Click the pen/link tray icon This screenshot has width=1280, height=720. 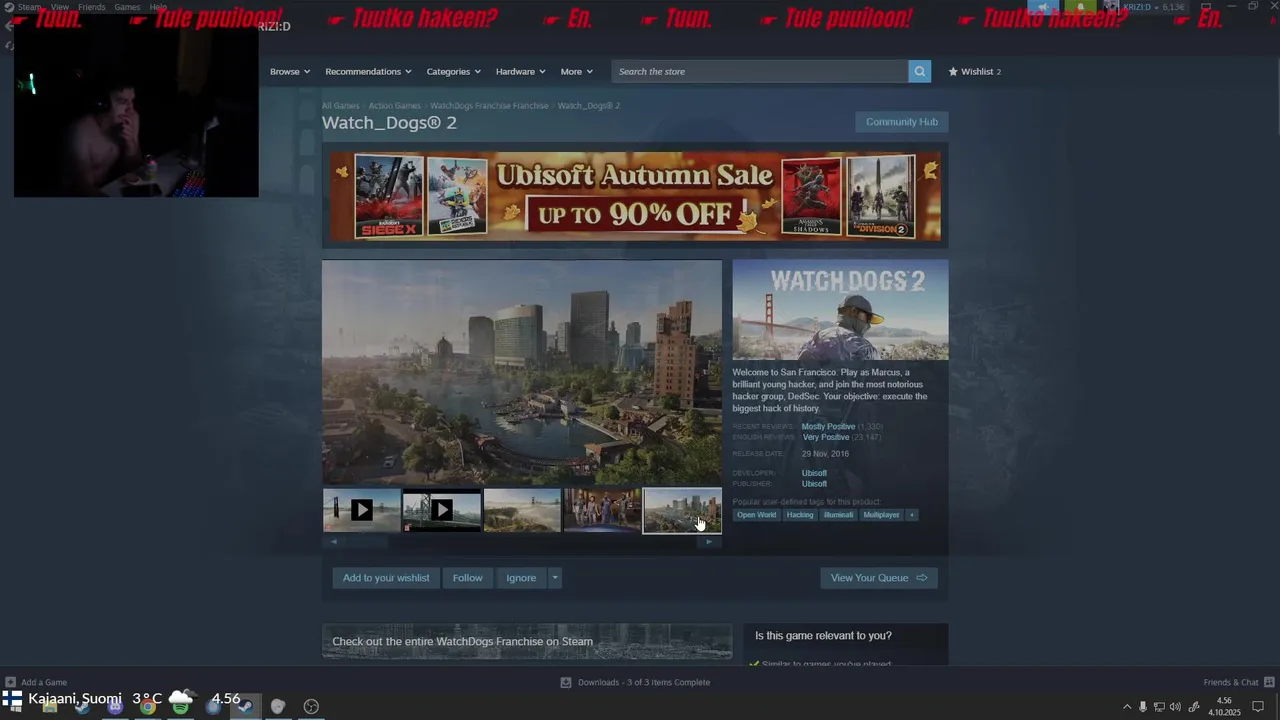pyautogui.click(x=1194, y=707)
